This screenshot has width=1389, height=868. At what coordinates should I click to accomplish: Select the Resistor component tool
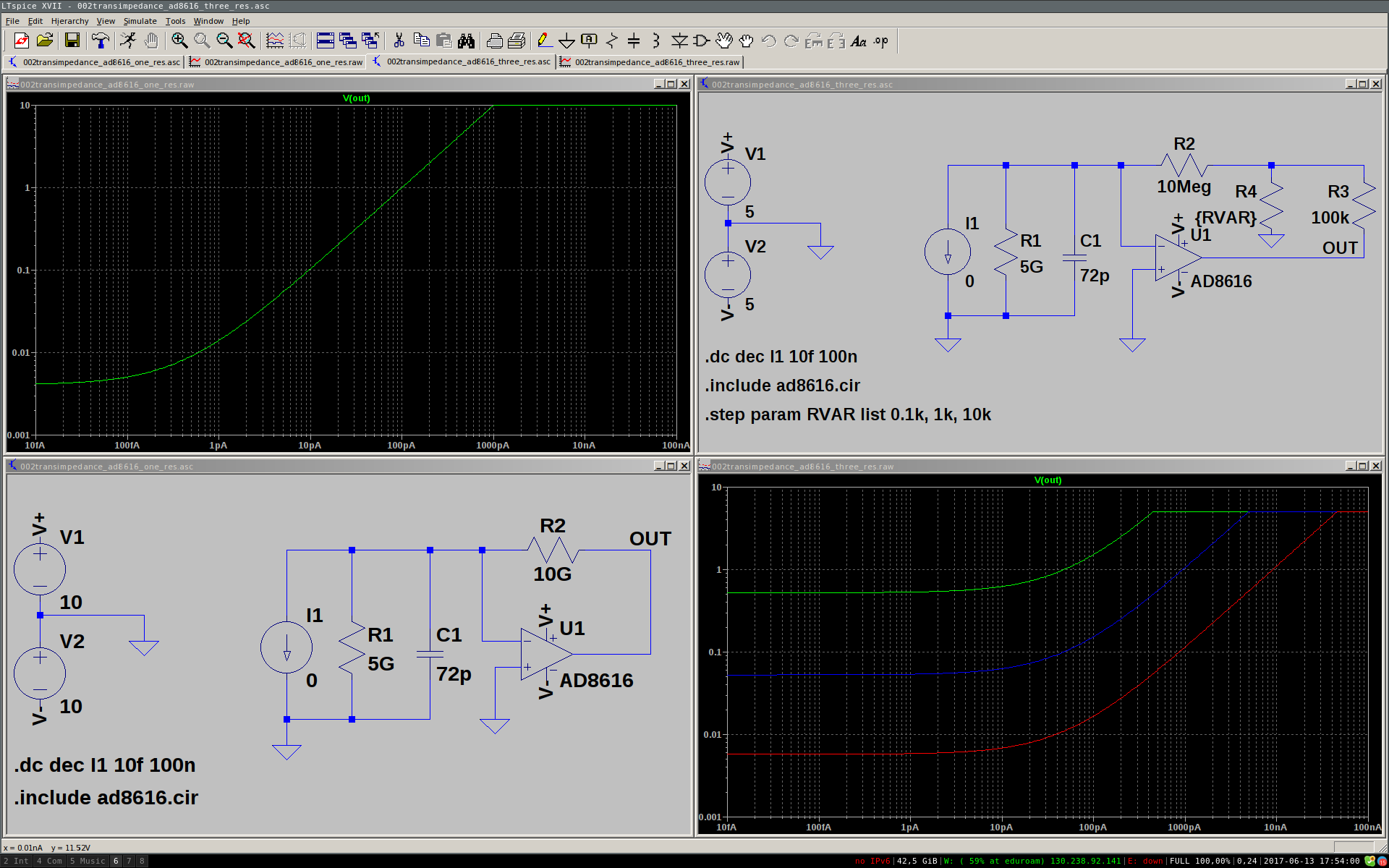coord(612,41)
